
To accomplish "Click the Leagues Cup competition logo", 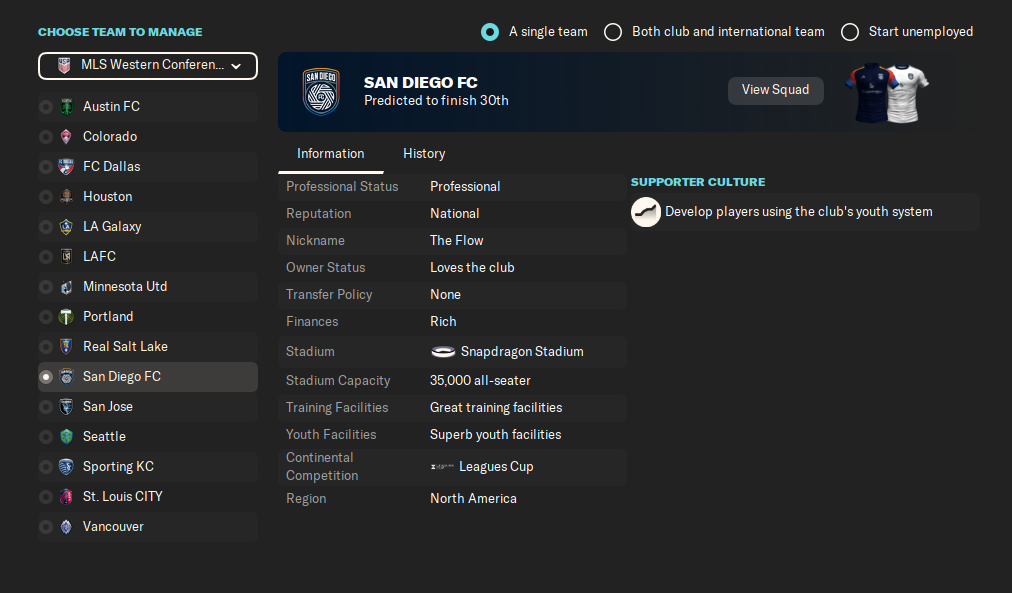I will click(x=442, y=467).
